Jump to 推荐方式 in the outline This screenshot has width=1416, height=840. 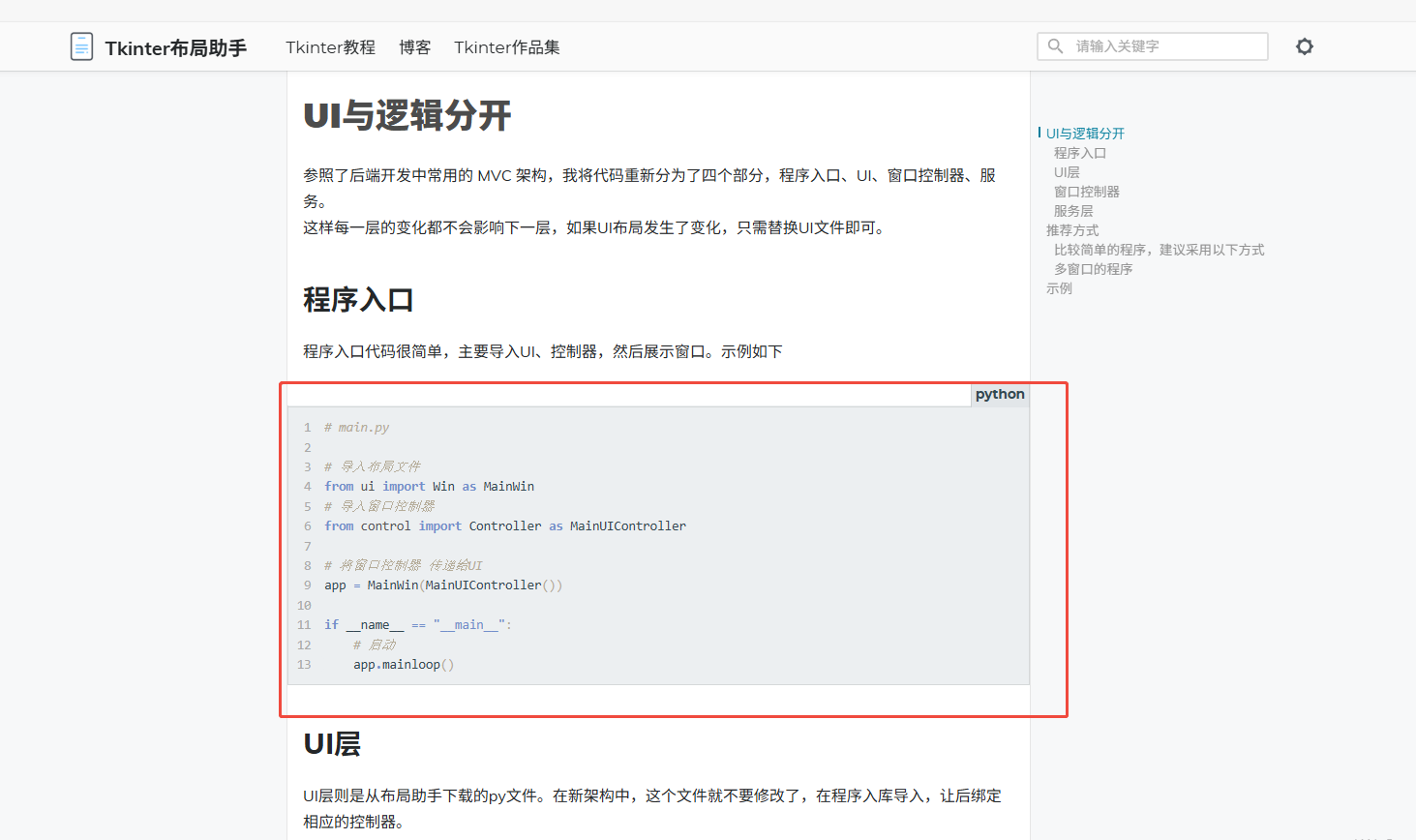1072,230
